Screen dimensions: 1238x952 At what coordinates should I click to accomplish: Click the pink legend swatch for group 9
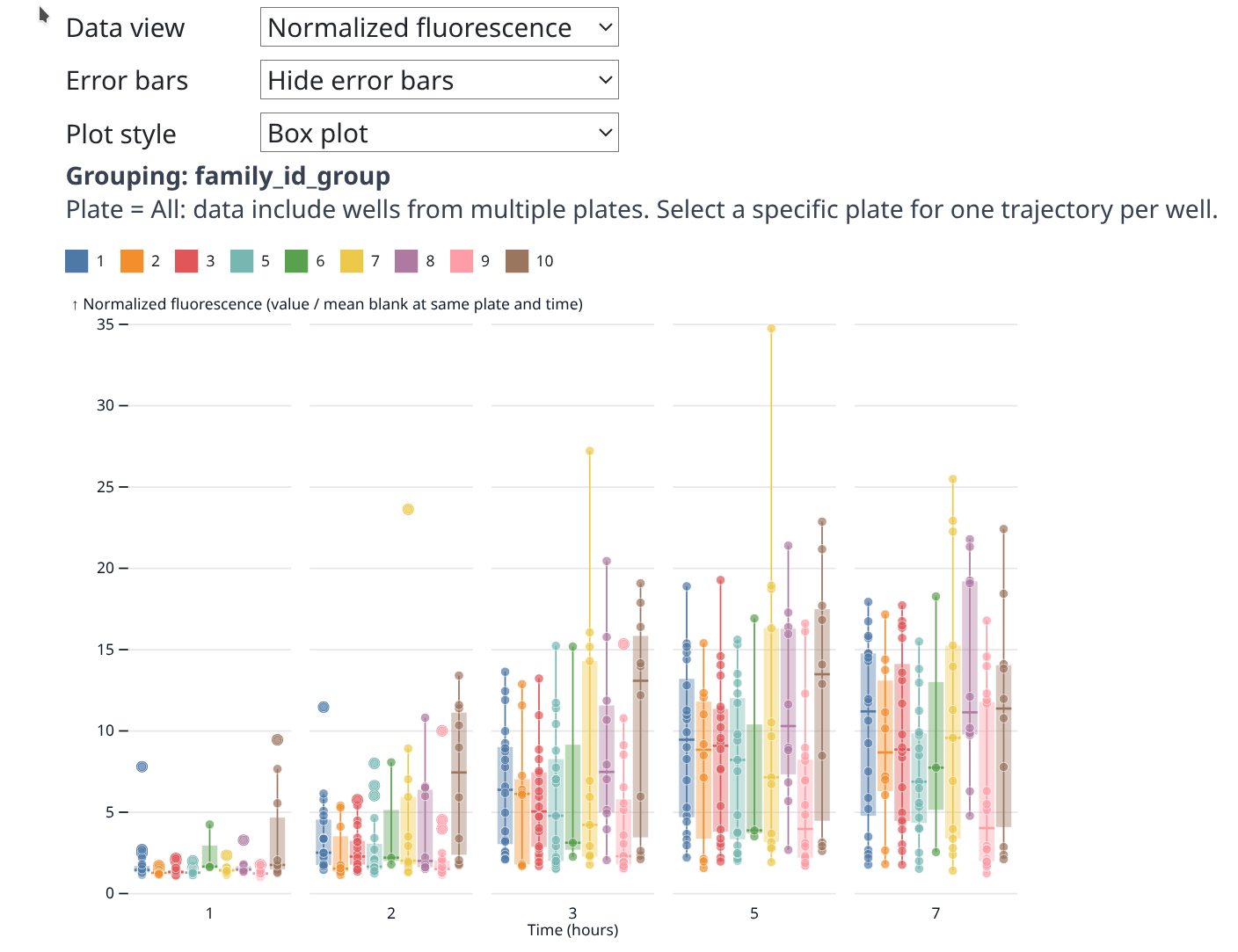[x=462, y=261]
